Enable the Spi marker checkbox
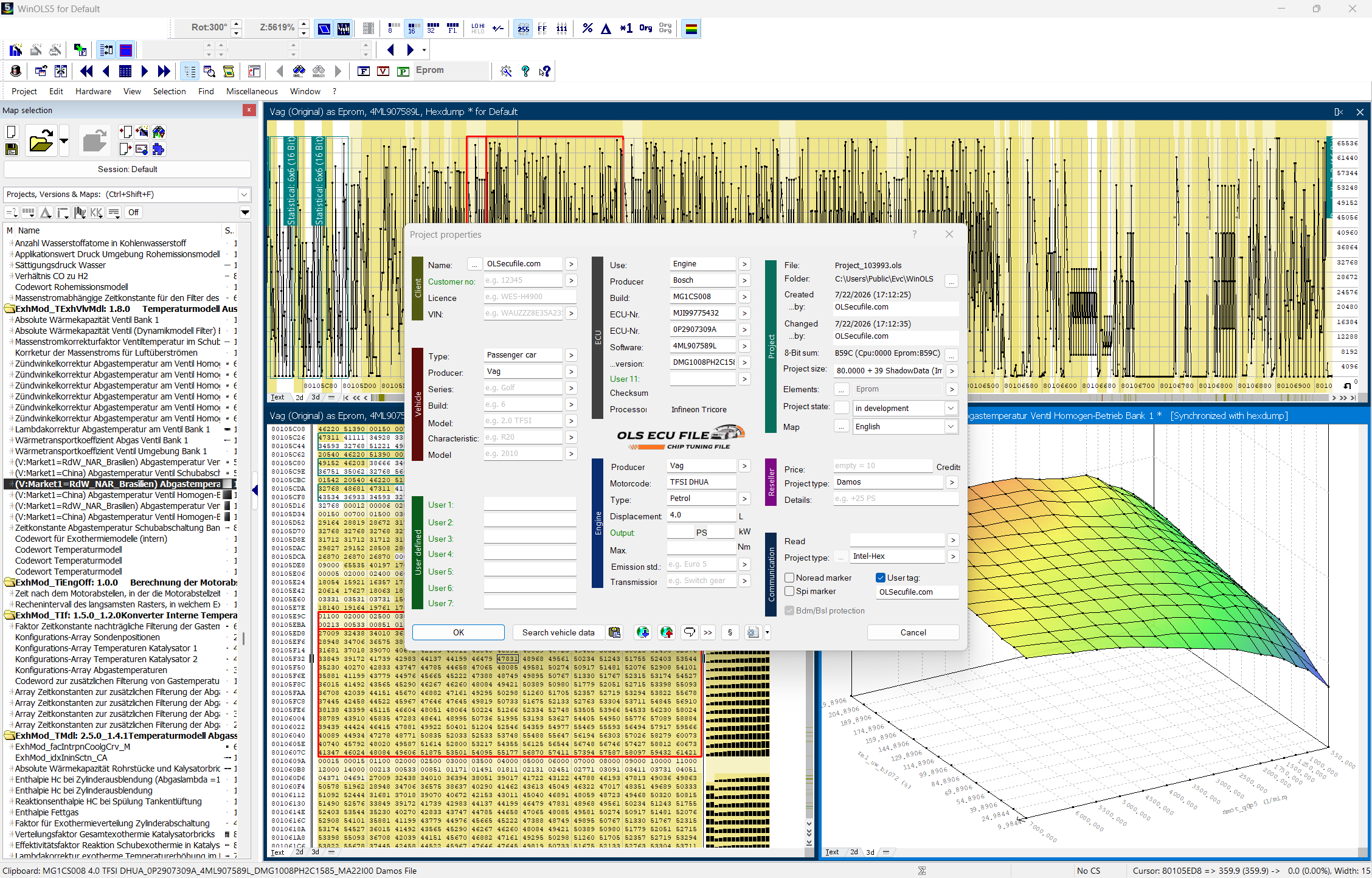The image size is (1372, 878). pyautogui.click(x=789, y=591)
